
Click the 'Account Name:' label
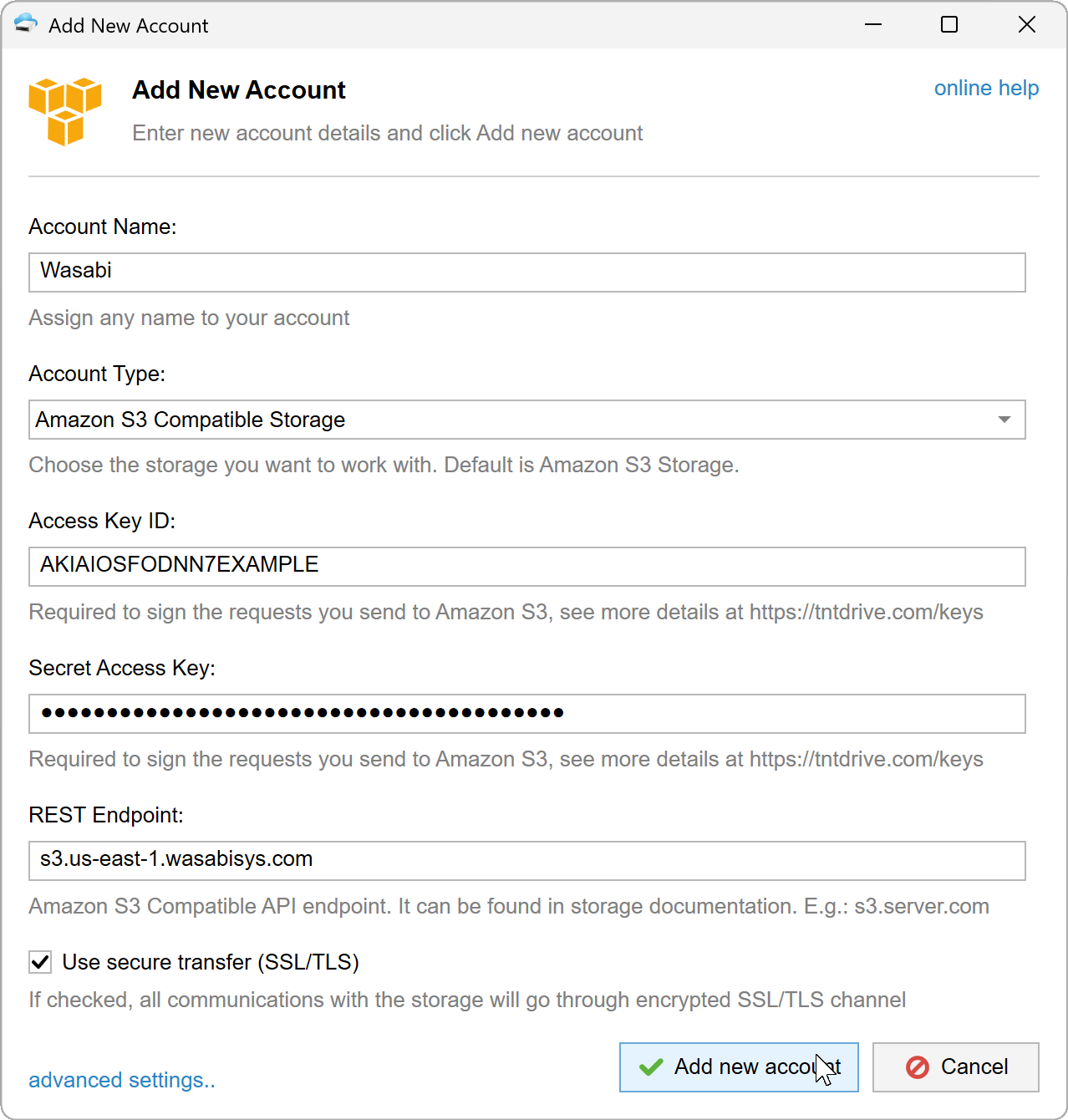click(x=103, y=227)
